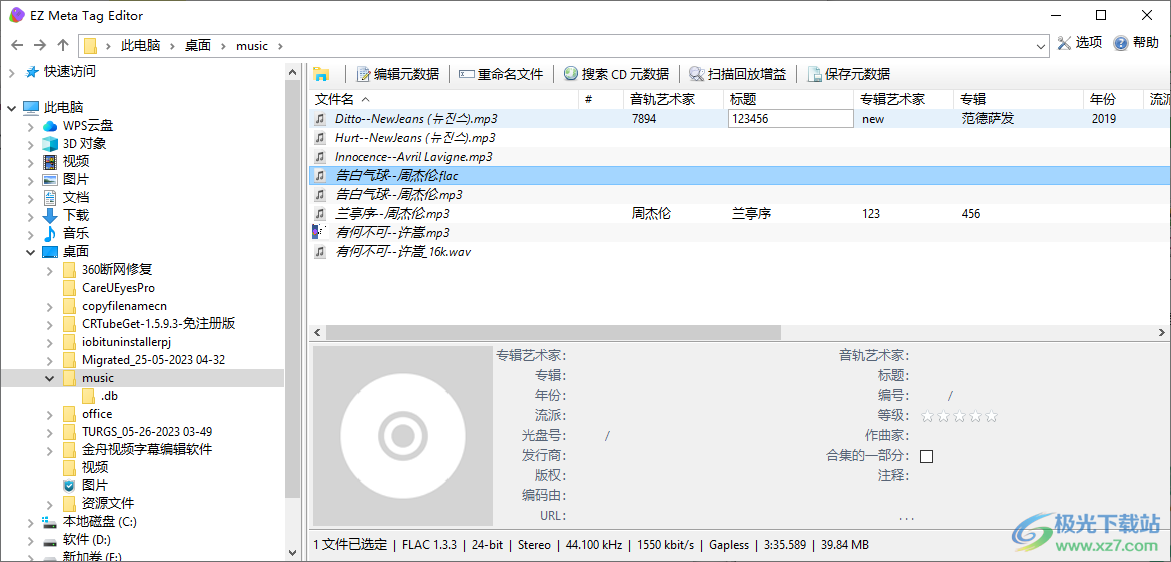1171x562 pixels.
Task: Expand the office folder node
Action: [50, 413]
